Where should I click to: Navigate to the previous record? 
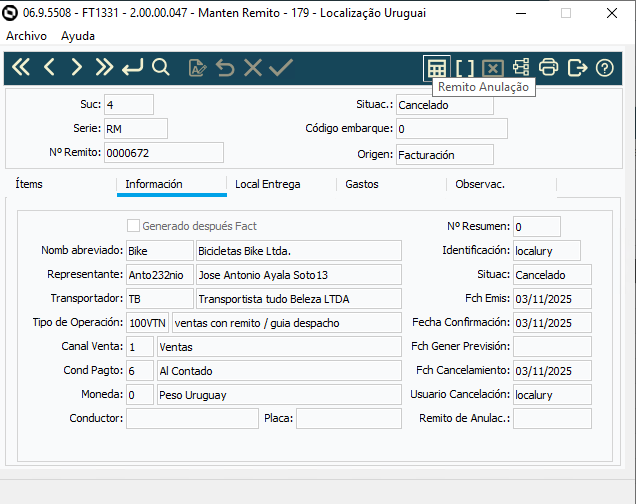pos(49,68)
